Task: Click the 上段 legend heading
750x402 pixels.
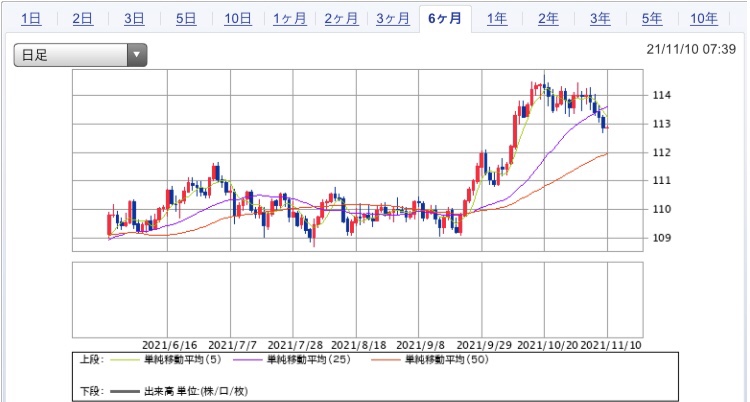Action: (91, 359)
